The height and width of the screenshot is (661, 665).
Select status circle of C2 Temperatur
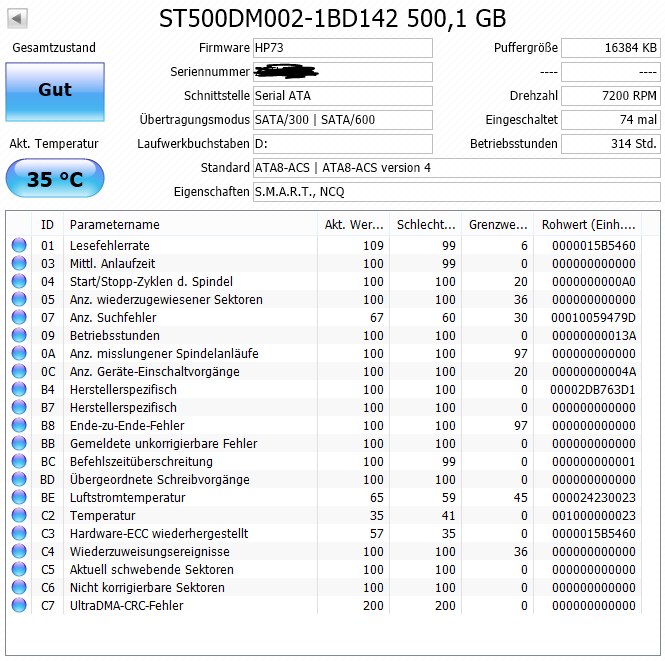point(19,516)
